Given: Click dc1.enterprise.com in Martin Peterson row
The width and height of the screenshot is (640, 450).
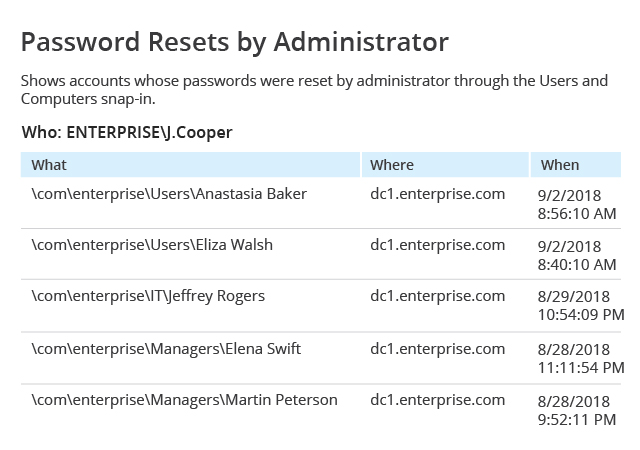Looking at the screenshot, I should [x=438, y=400].
